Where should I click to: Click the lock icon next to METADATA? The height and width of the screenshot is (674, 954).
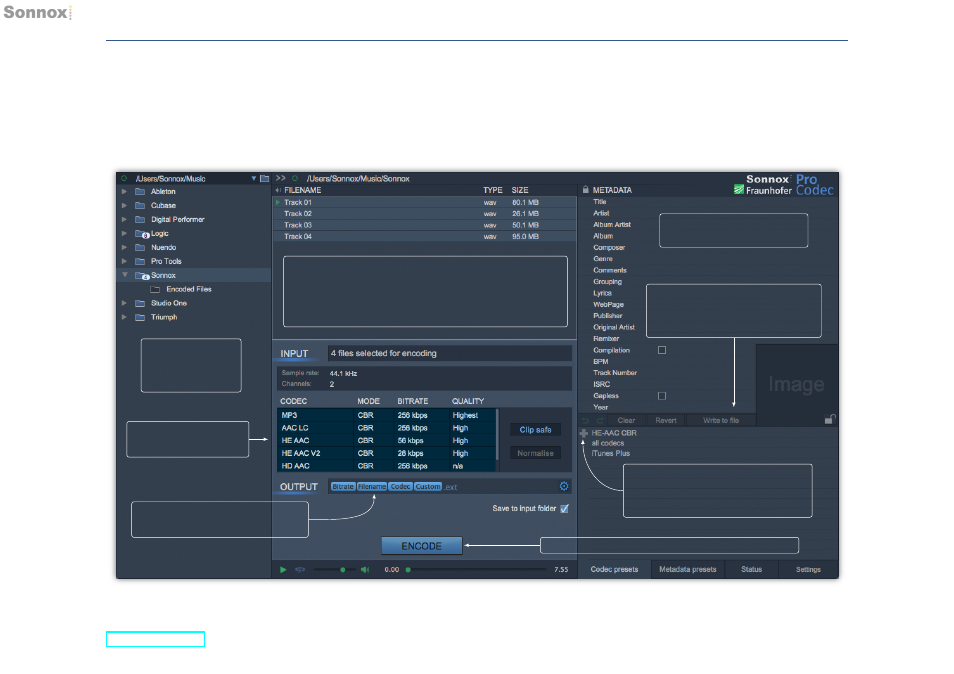pos(585,189)
